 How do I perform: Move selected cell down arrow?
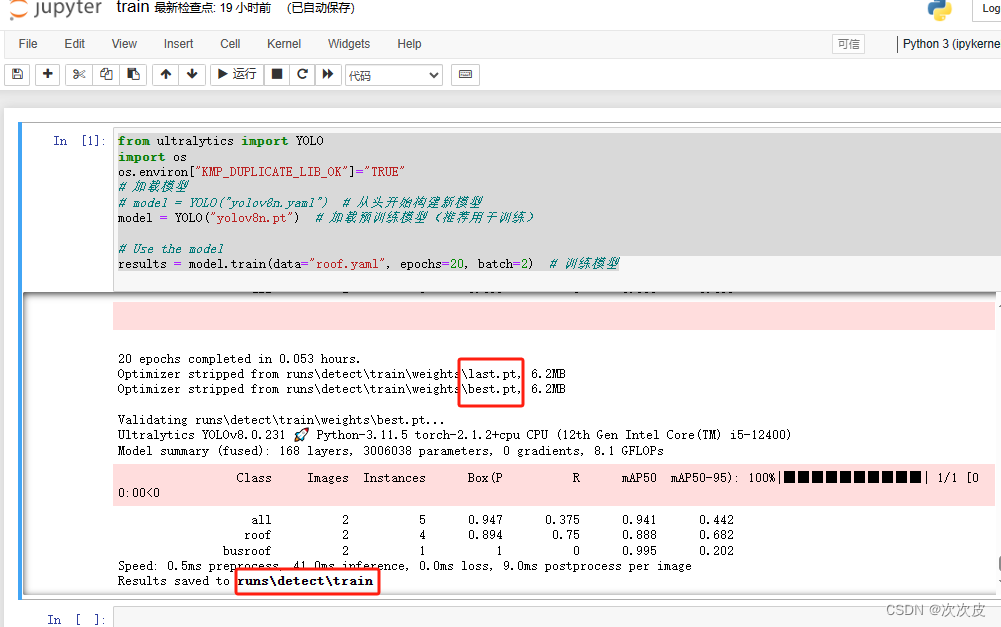tap(192, 75)
